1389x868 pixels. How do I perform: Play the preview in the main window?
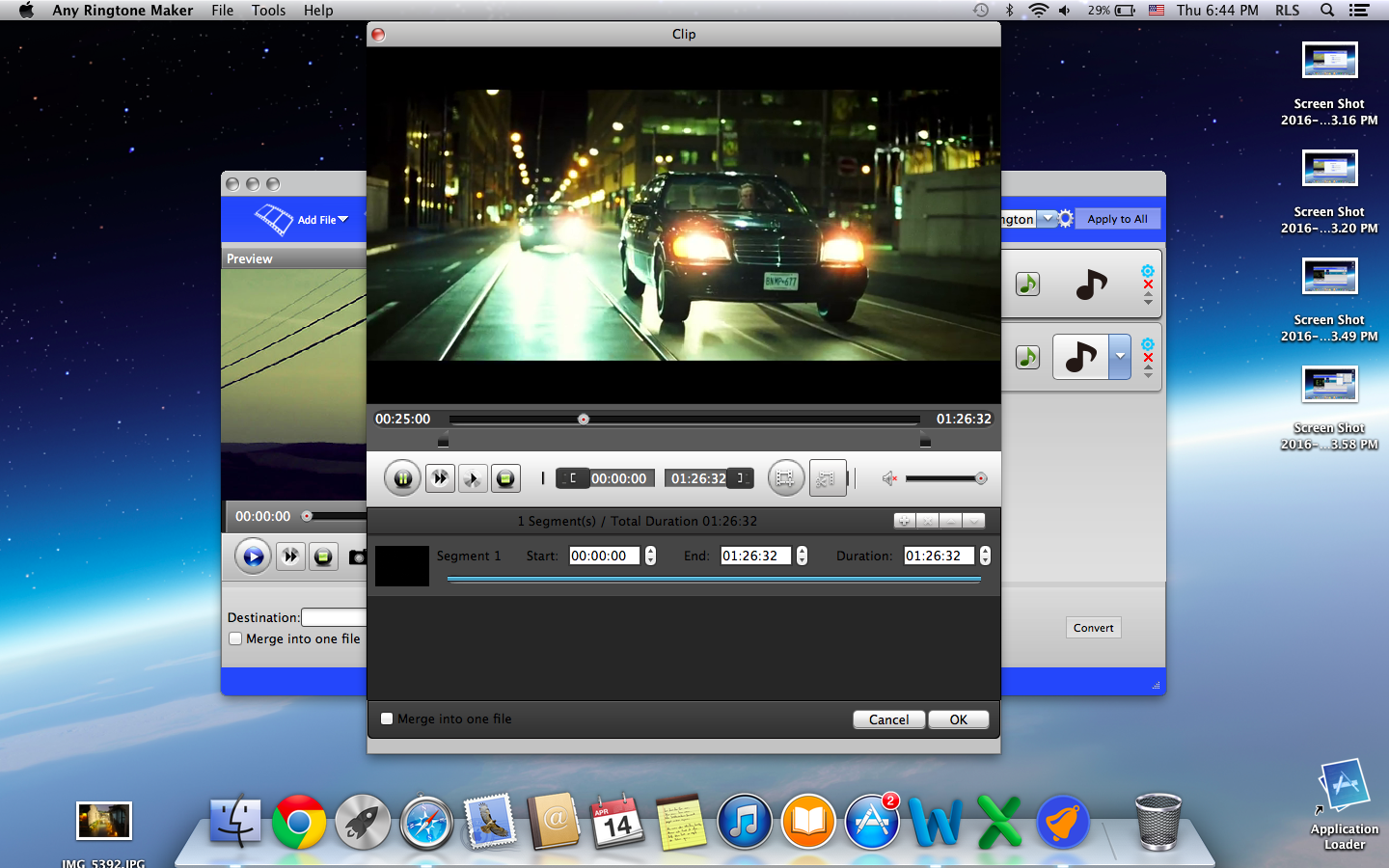pyautogui.click(x=253, y=556)
